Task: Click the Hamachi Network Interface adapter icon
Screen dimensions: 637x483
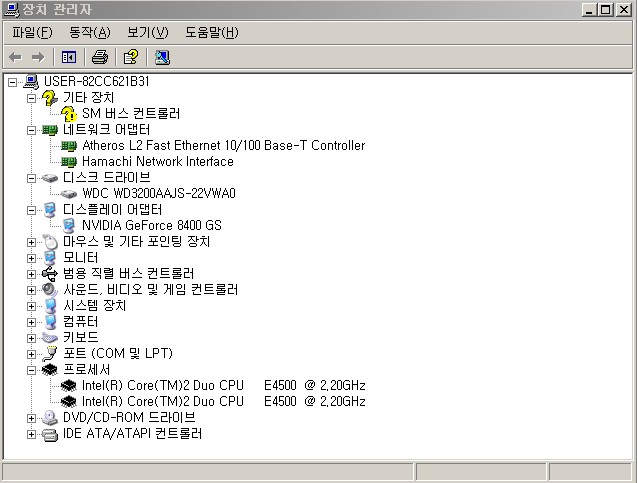Action: point(69,162)
